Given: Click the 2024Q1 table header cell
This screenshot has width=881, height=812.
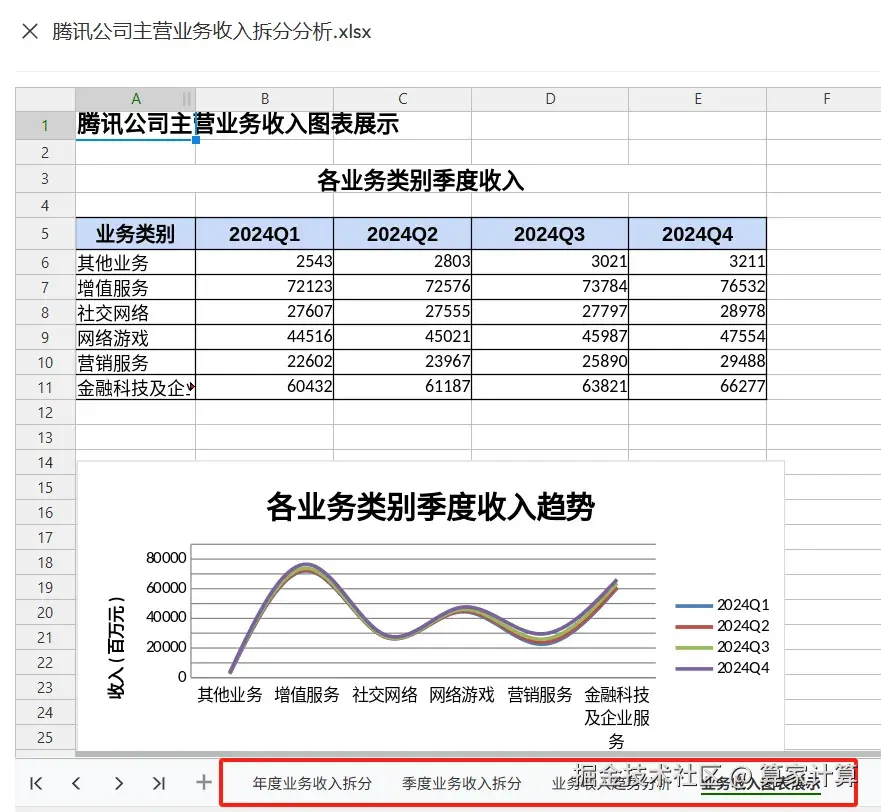Looking at the screenshot, I should (x=265, y=234).
